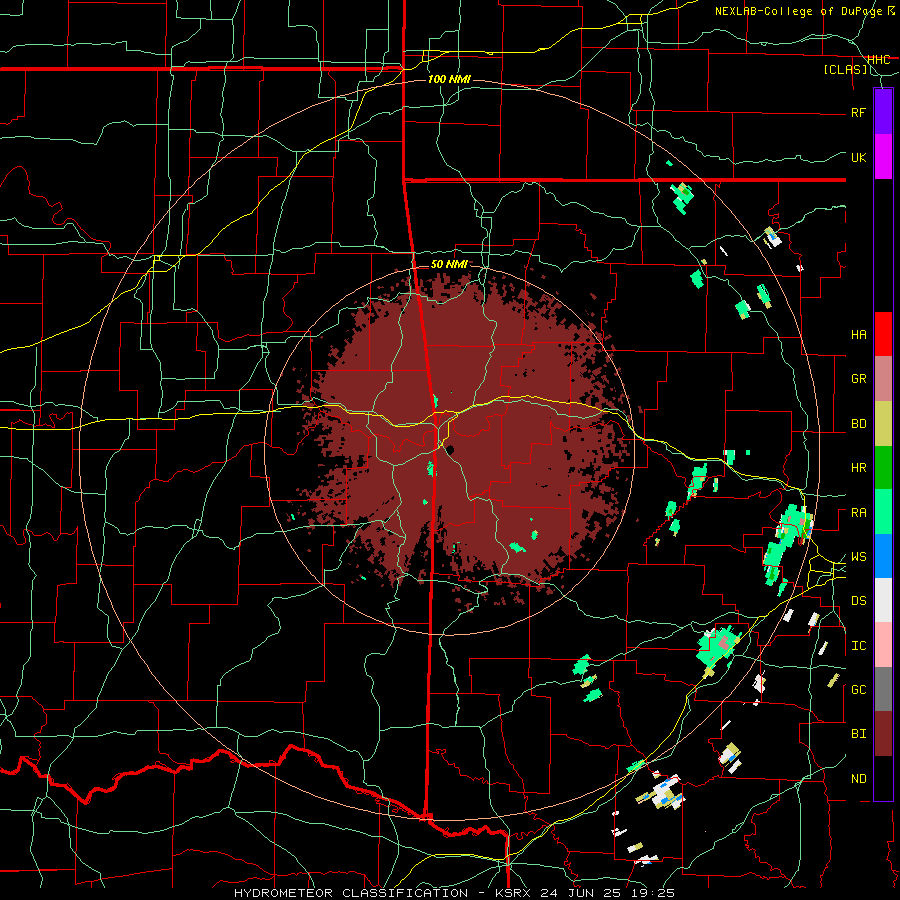900x900 pixels.
Task: Click the ND black legend swatch
Action: pyautogui.click(x=883, y=778)
